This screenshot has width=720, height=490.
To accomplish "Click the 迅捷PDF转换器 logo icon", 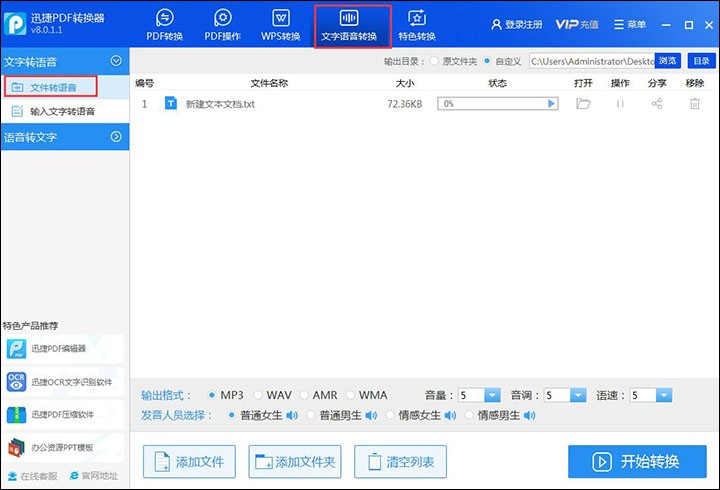I will 15,23.
